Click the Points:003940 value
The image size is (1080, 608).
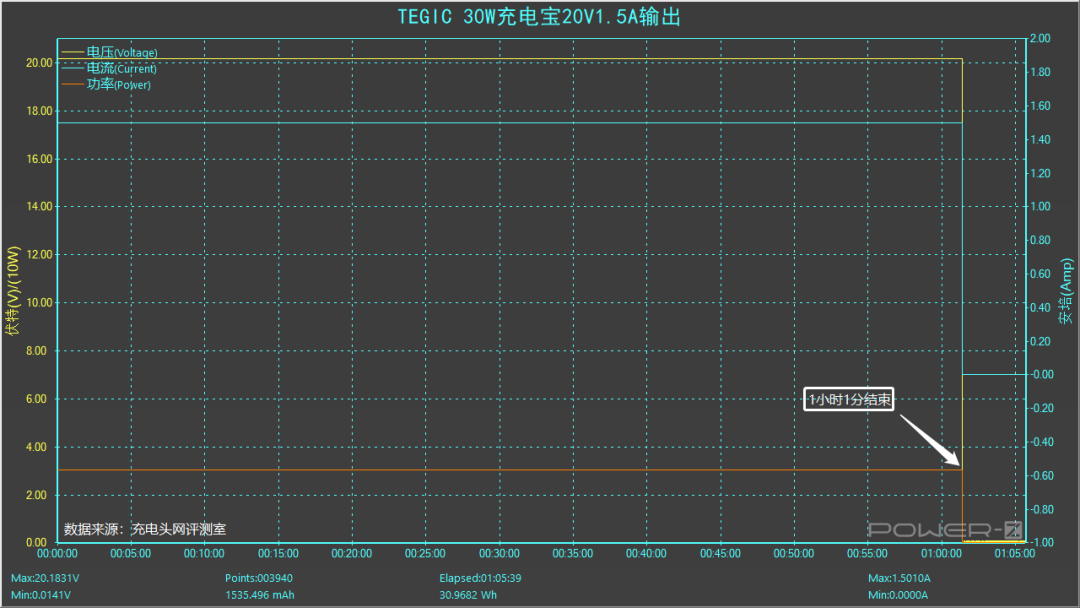click(x=259, y=578)
